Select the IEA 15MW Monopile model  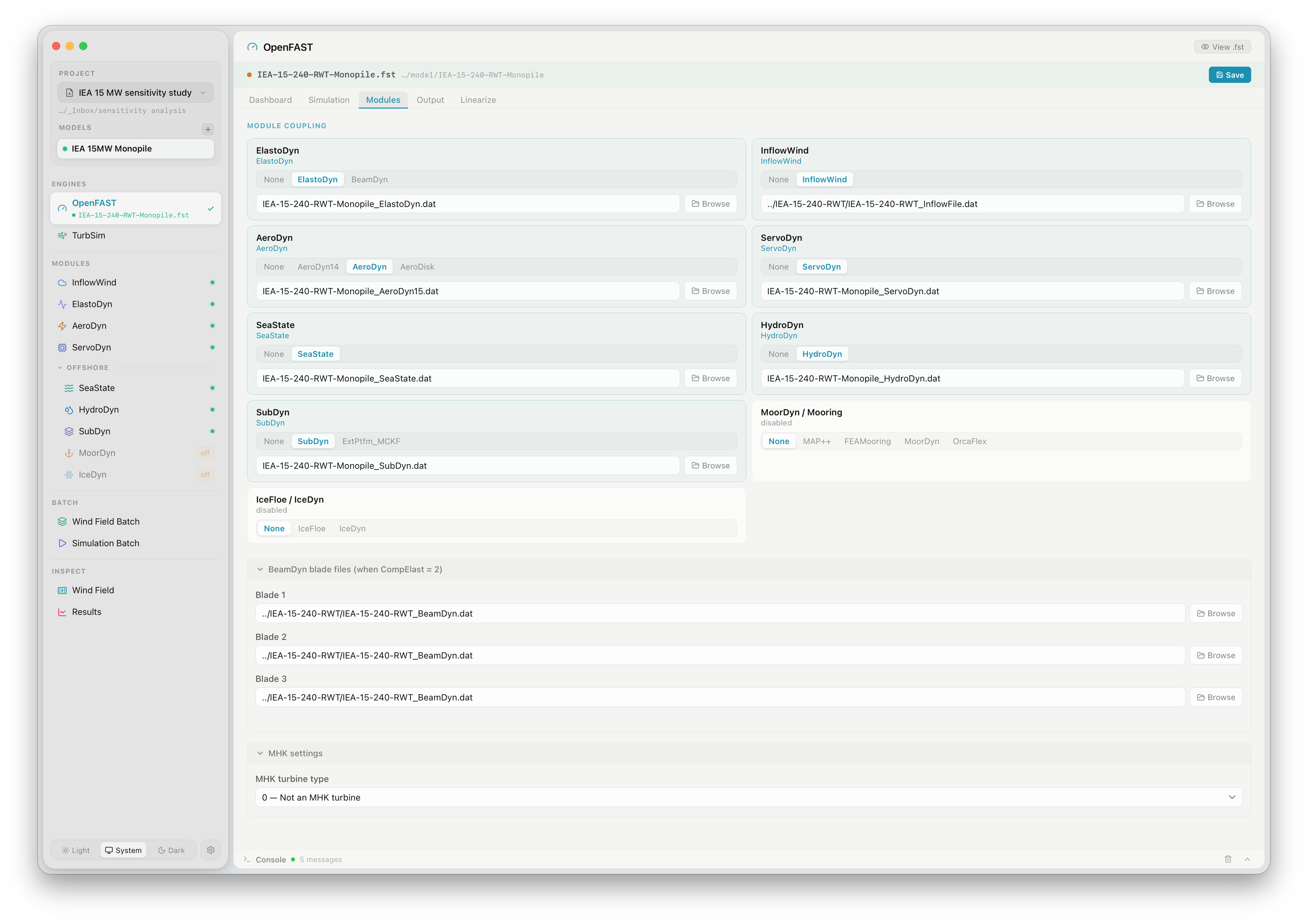coord(136,148)
